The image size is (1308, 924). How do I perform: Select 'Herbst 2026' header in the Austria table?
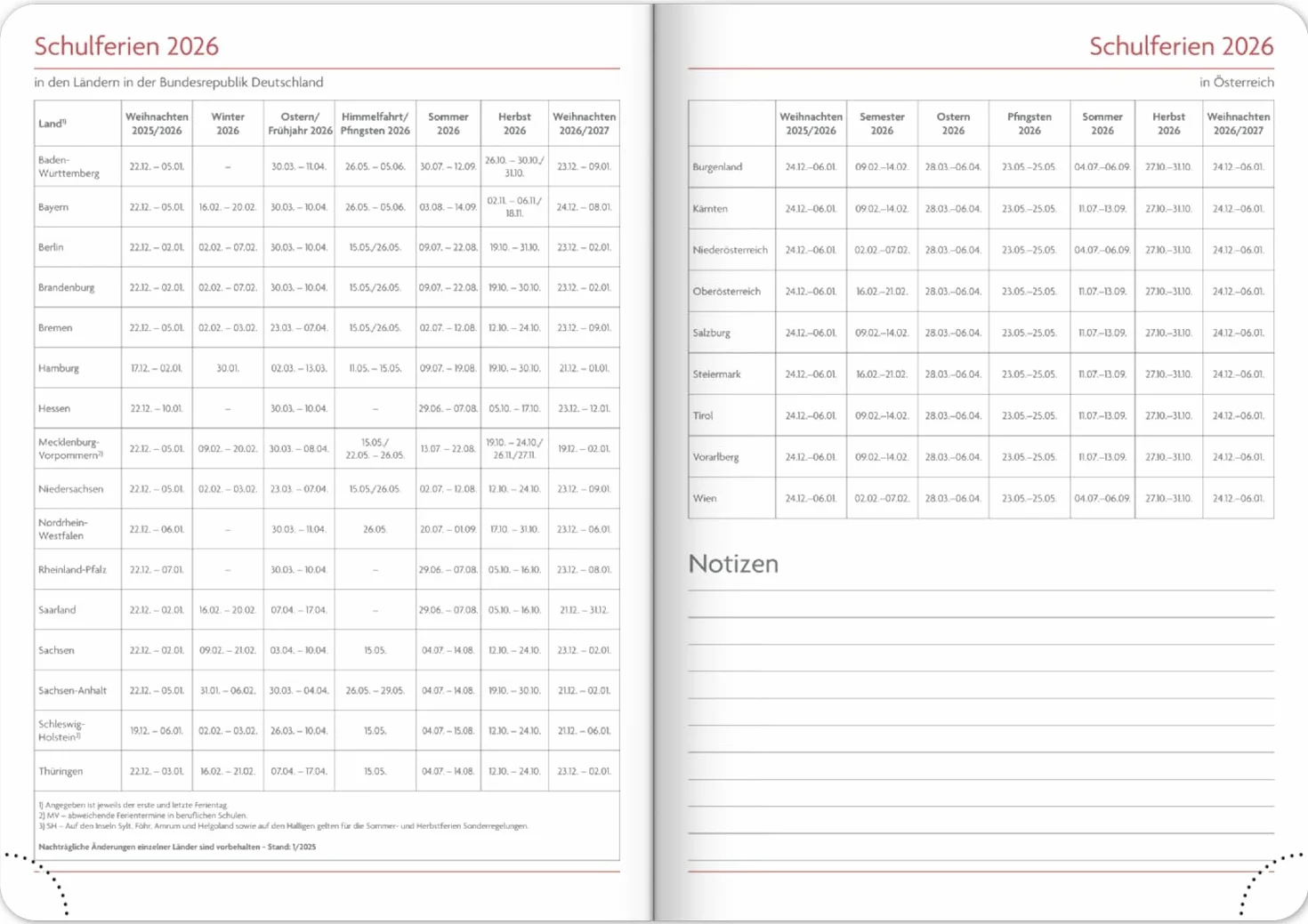coord(1168,124)
